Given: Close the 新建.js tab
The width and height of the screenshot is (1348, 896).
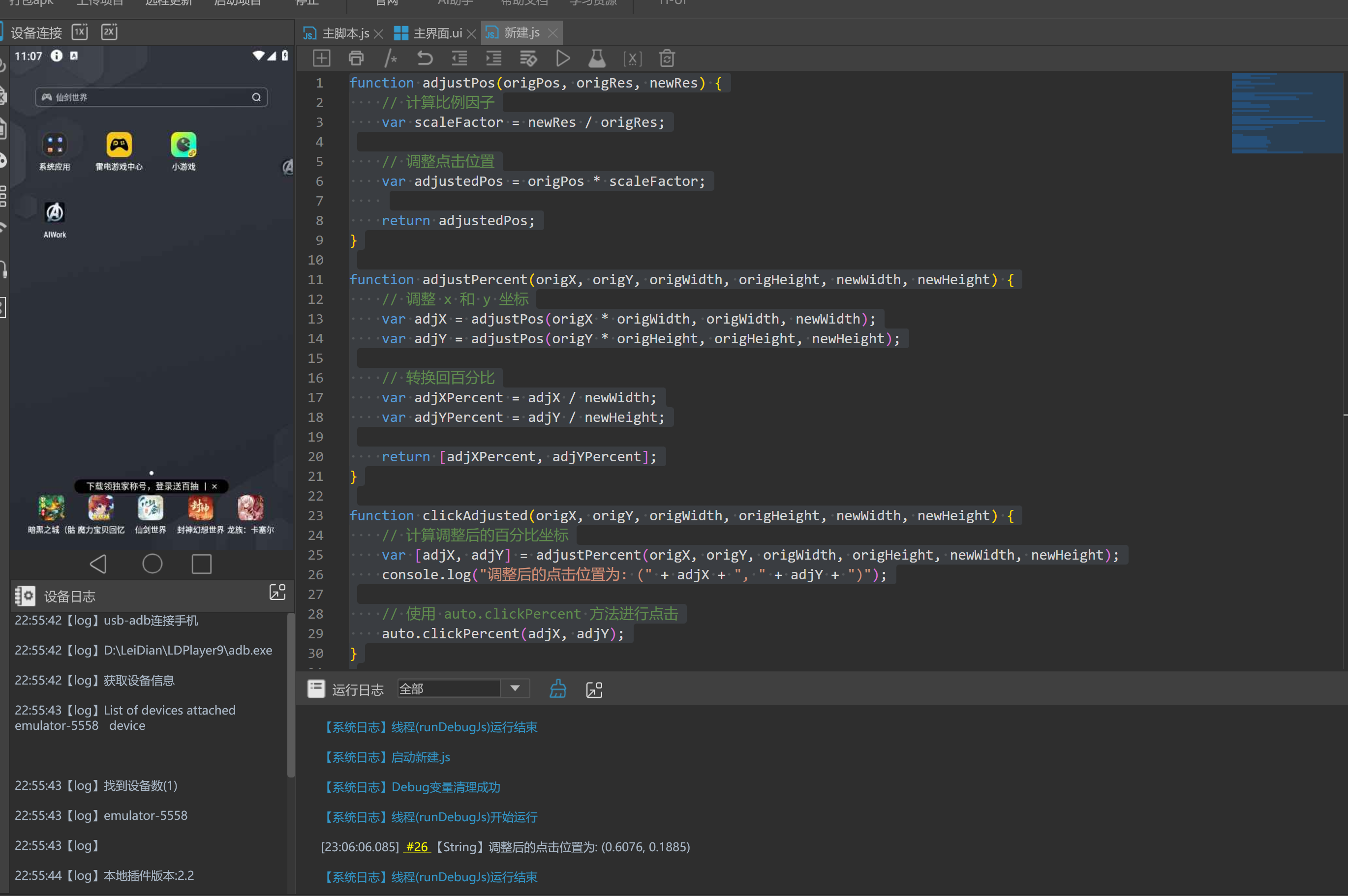Looking at the screenshot, I should click(553, 33).
